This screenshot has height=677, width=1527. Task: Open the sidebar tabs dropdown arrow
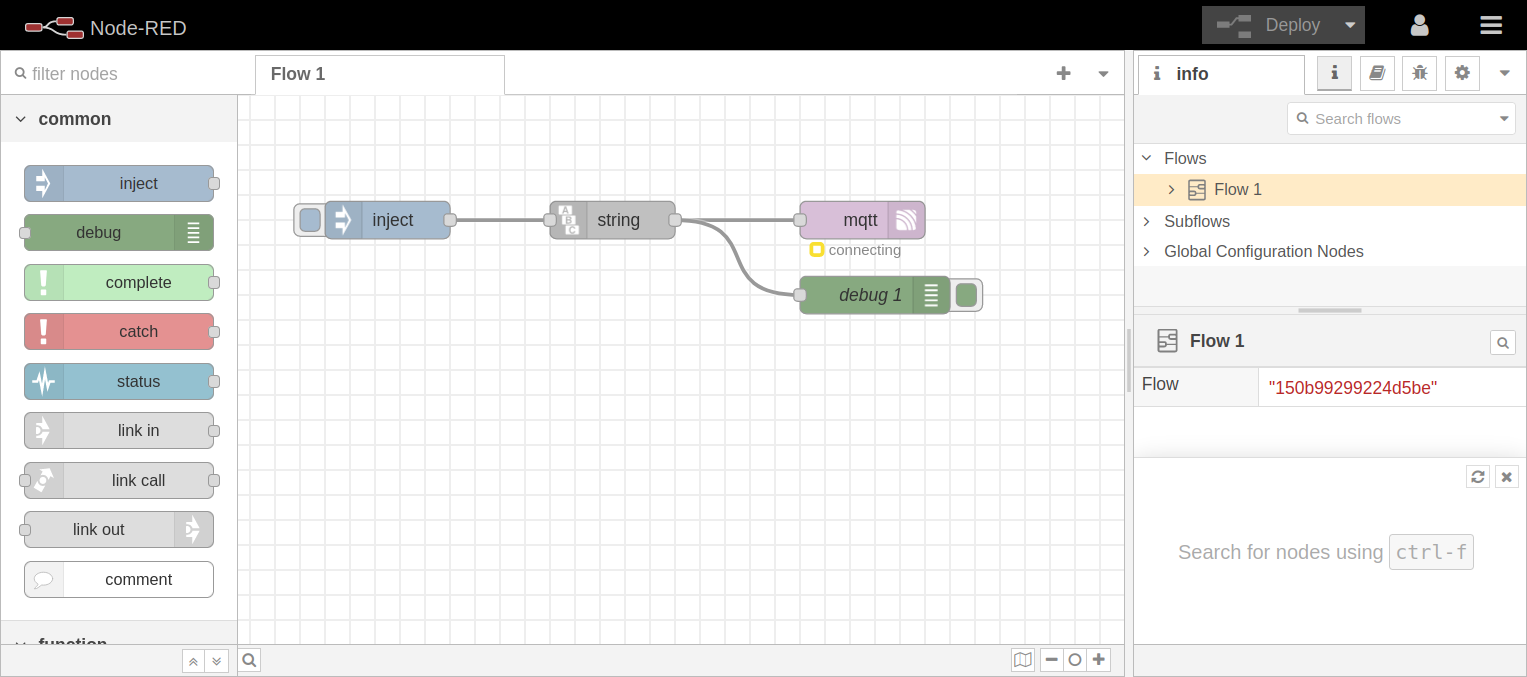point(1505,73)
